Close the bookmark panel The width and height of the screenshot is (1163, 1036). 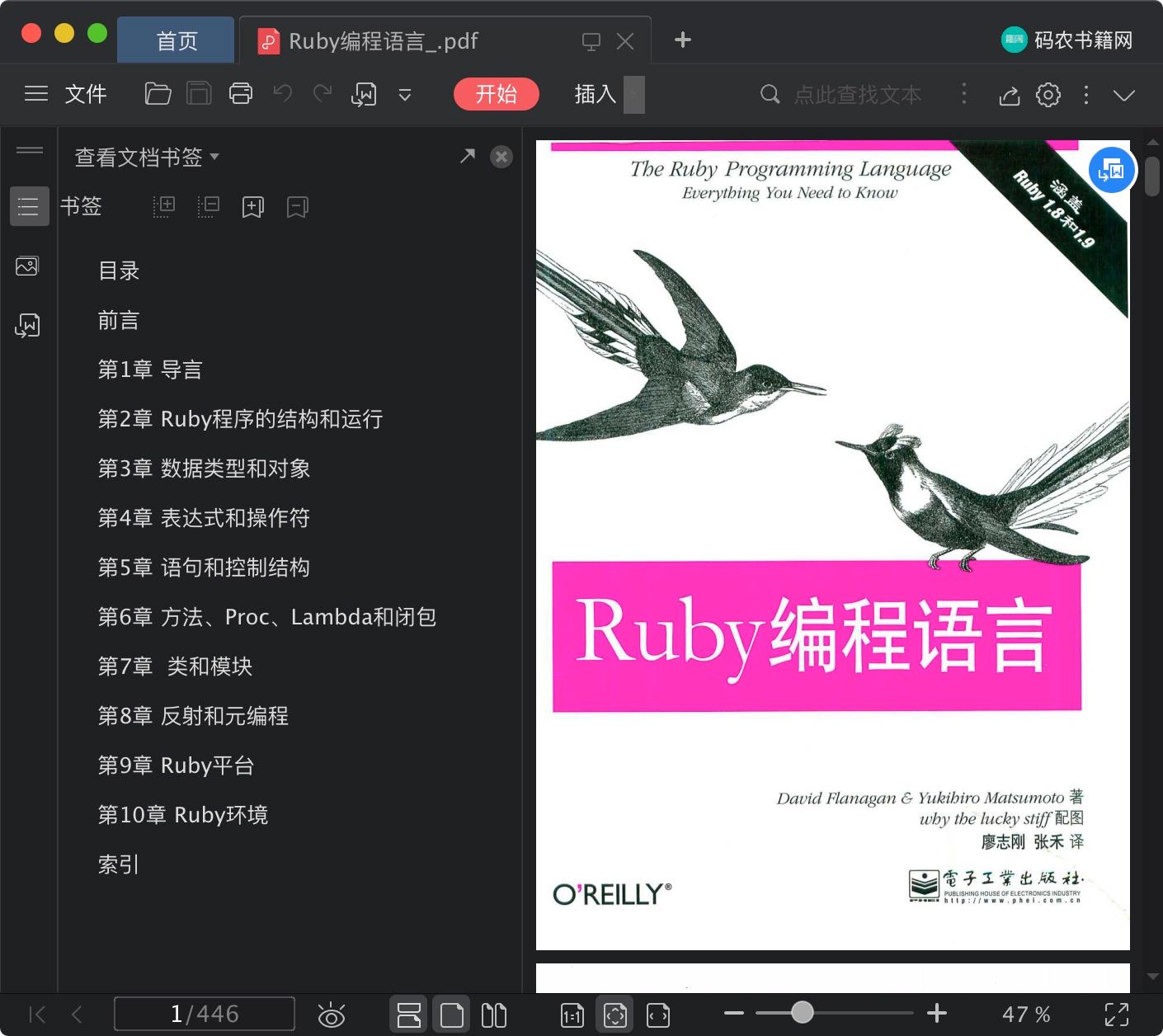coord(501,157)
